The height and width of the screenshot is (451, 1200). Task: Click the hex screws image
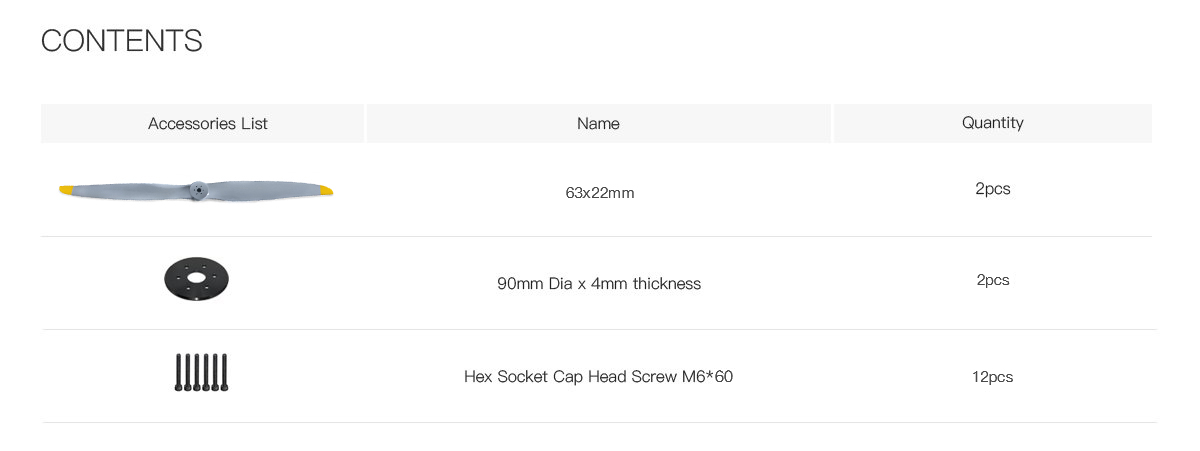click(x=201, y=372)
